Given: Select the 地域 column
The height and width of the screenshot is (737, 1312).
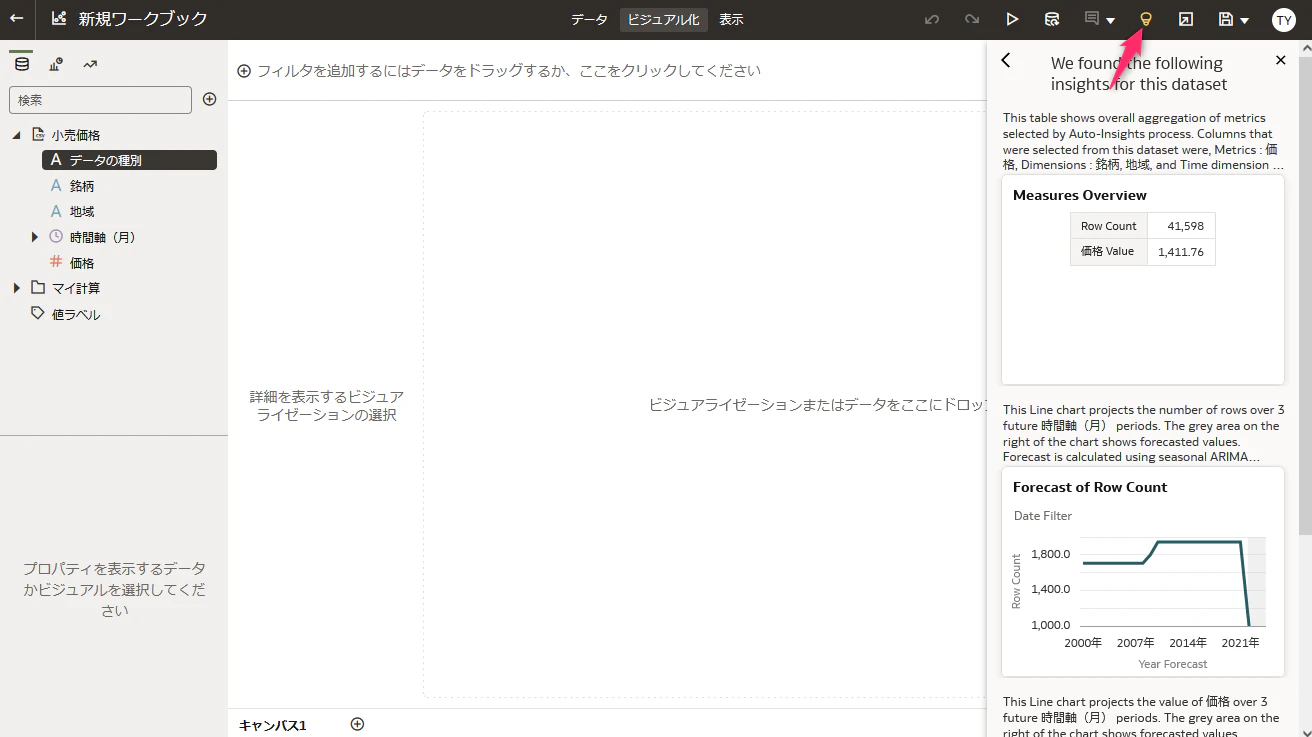Looking at the screenshot, I should [x=82, y=211].
